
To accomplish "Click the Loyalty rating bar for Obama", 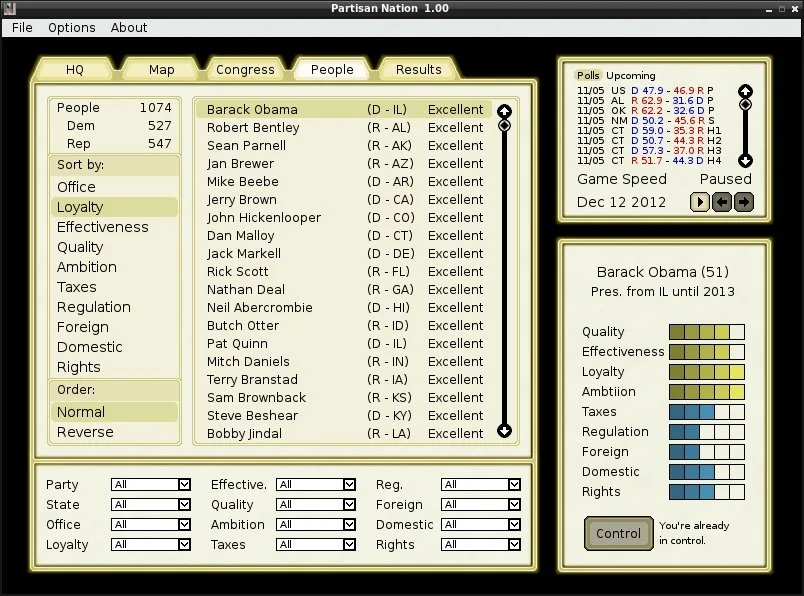I will click(x=706, y=372).
